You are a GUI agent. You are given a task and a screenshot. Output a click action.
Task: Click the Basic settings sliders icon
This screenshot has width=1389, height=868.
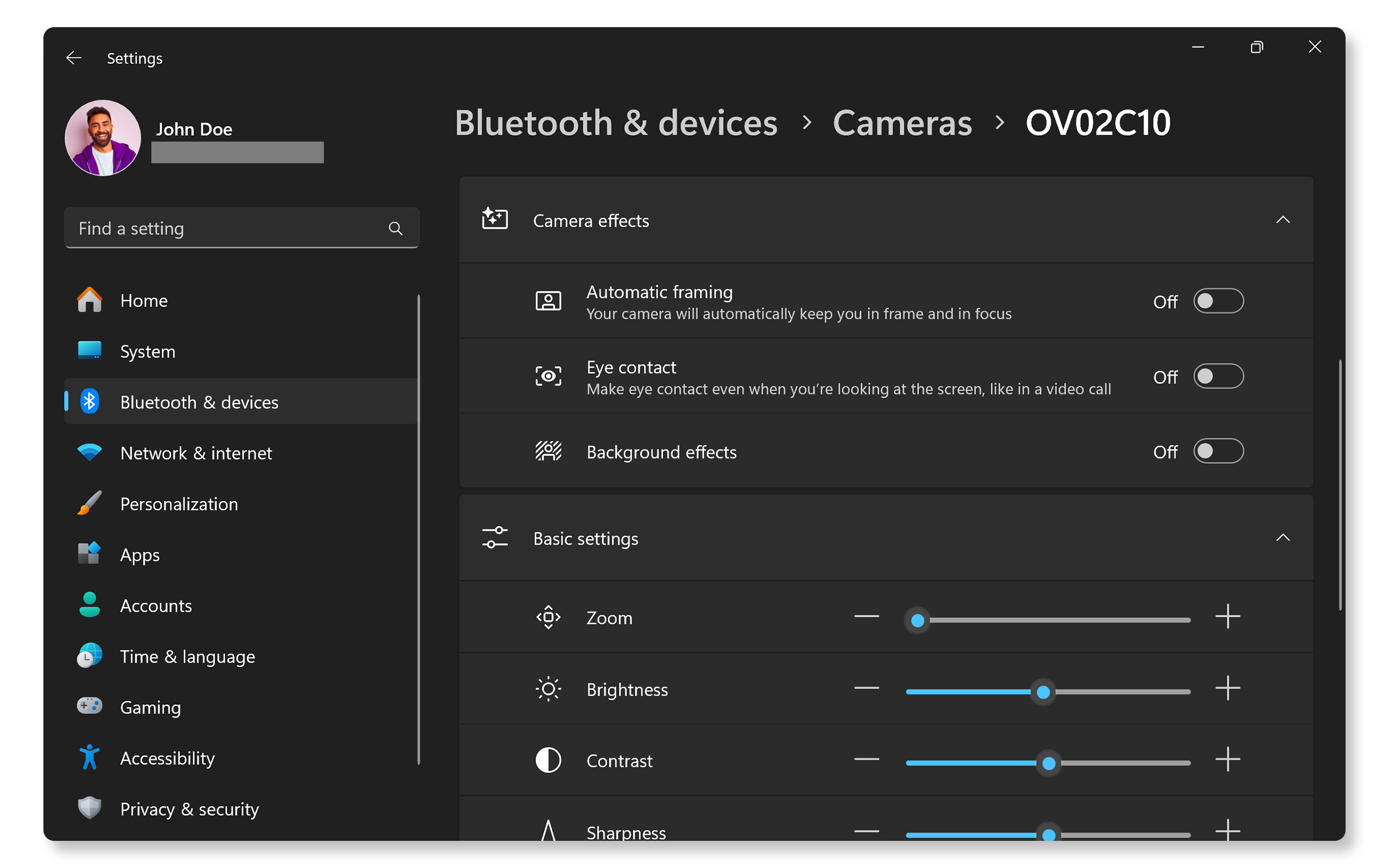click(x=495, y=538)
